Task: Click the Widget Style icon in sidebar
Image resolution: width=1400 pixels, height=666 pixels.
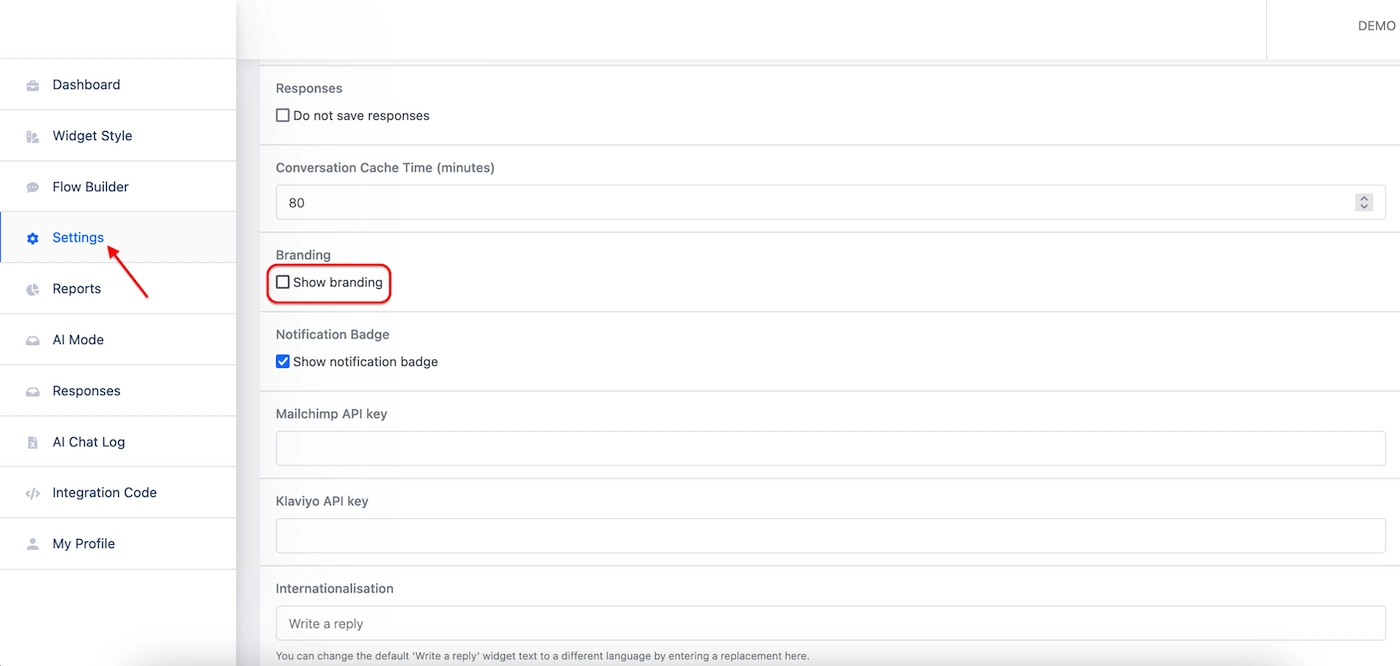Action: coord(33,136)
